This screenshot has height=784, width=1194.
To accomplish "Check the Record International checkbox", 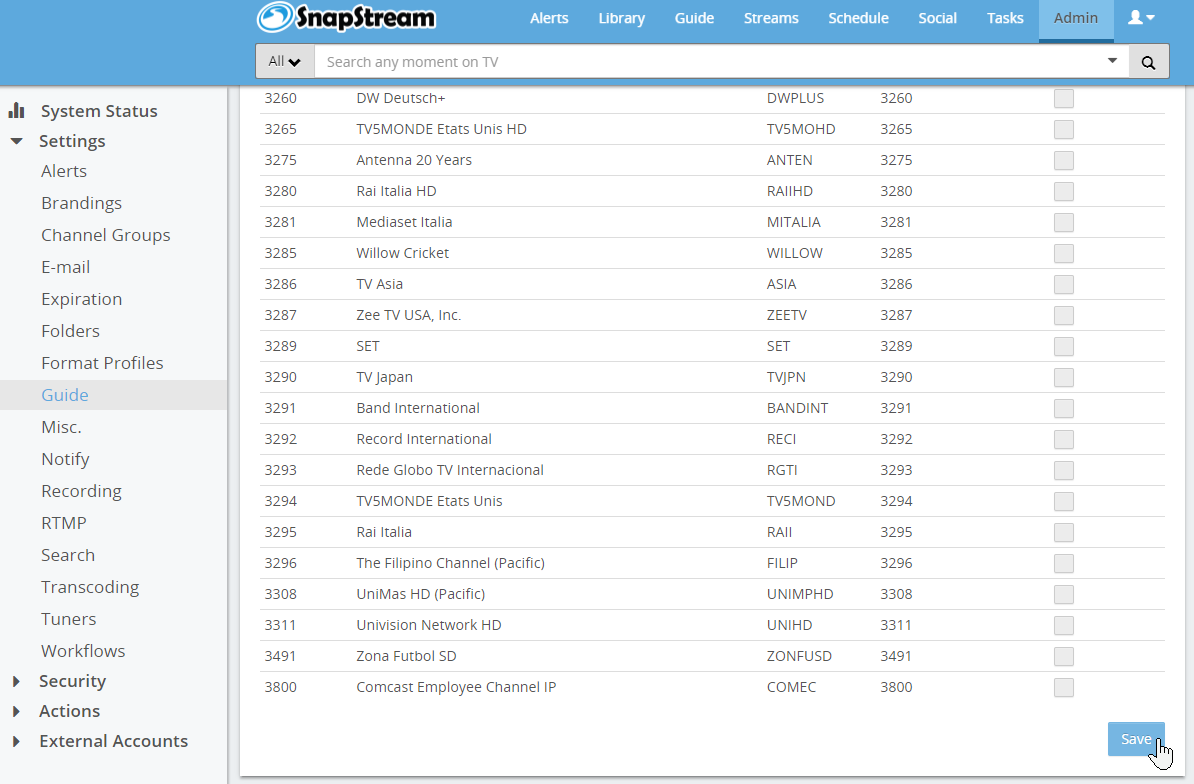I will [1064, 439].
